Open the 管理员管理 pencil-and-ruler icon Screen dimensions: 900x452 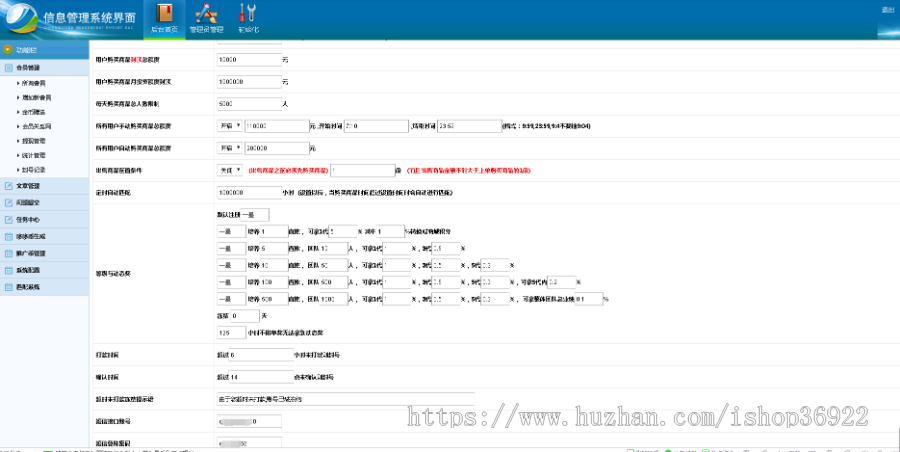point(206,13)
